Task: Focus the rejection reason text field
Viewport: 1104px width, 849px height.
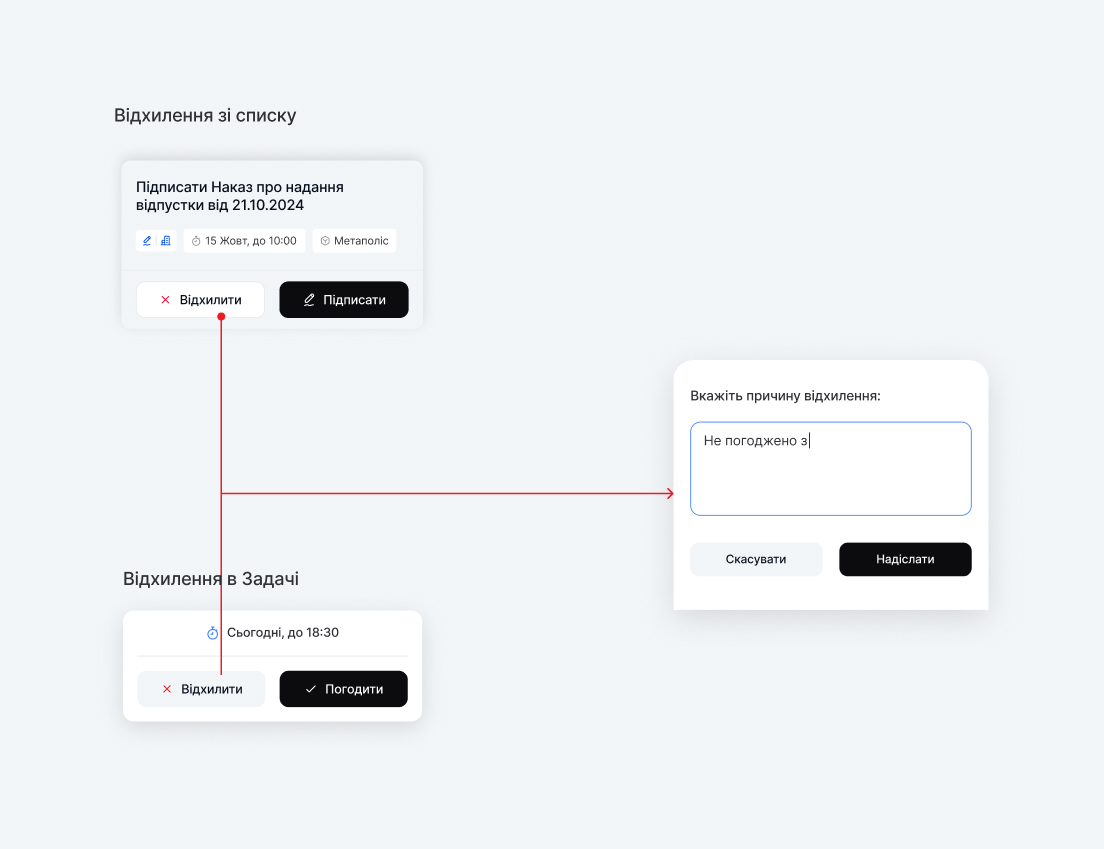Action: 831,469
